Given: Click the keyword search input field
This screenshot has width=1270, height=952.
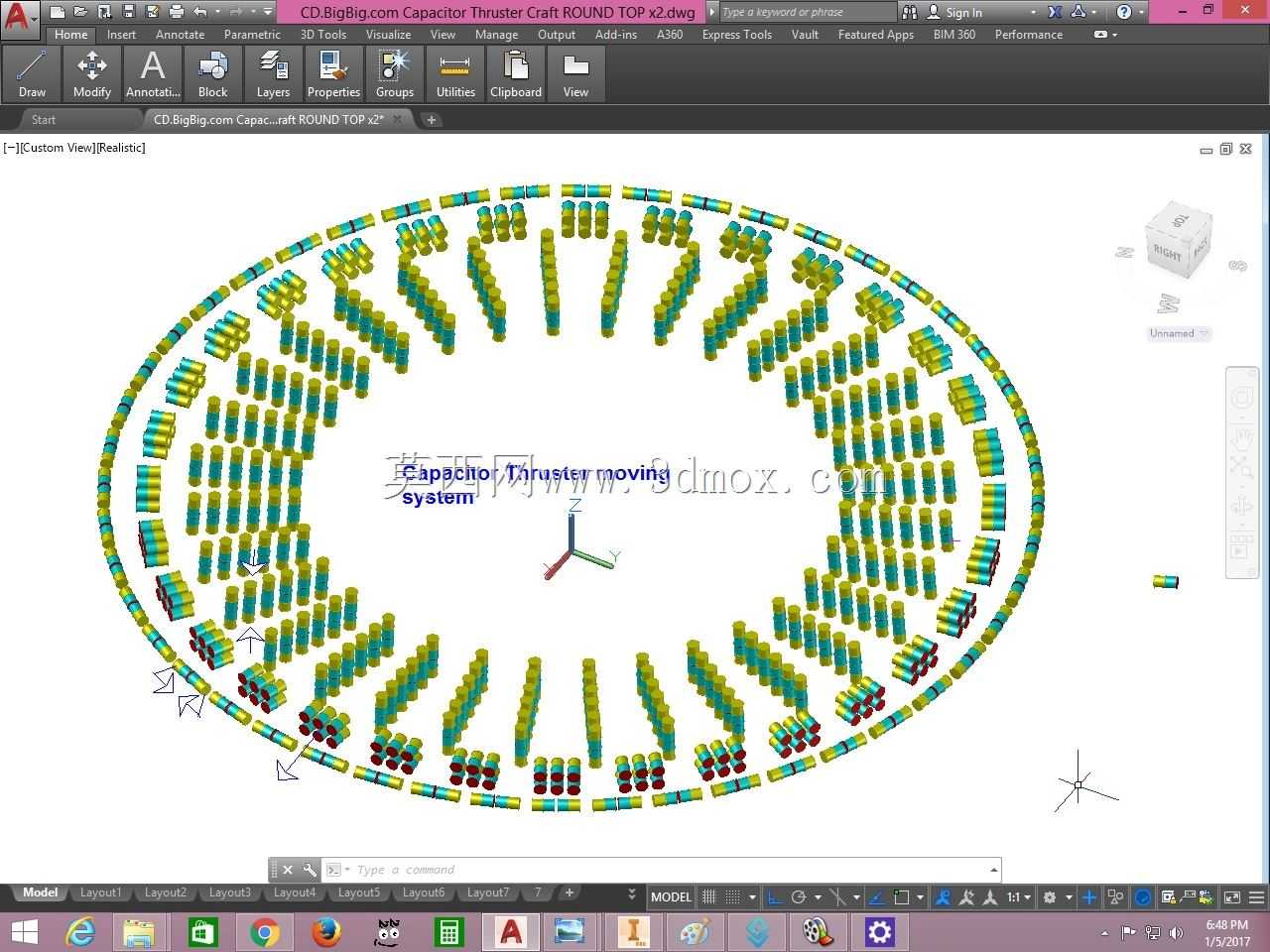Looking at the screenshot, I should click(x=808, y=12).
